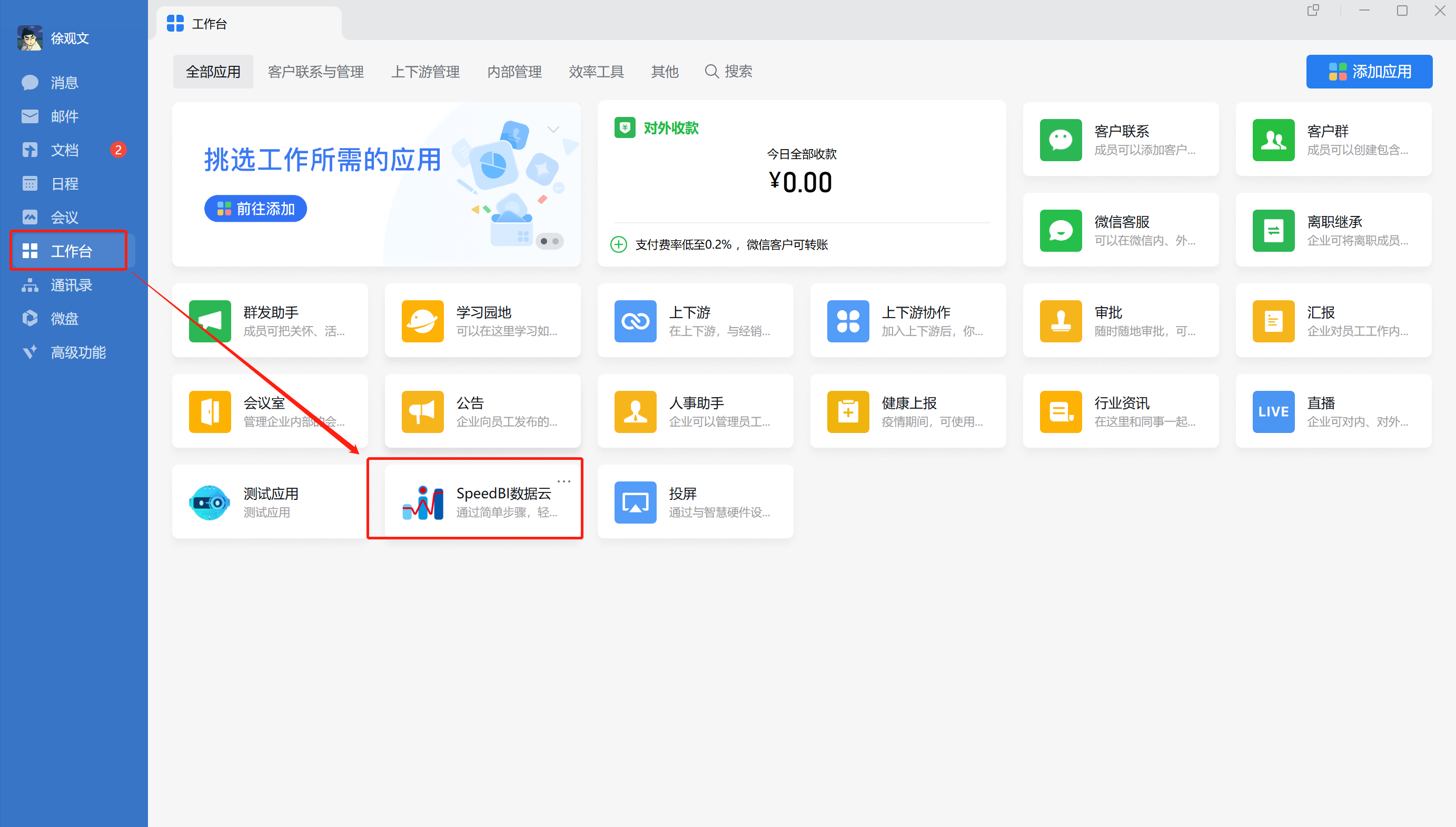Open the 会议 meeting section
The height and width of the screenshot is (827, 1456).
coord(64,218)
